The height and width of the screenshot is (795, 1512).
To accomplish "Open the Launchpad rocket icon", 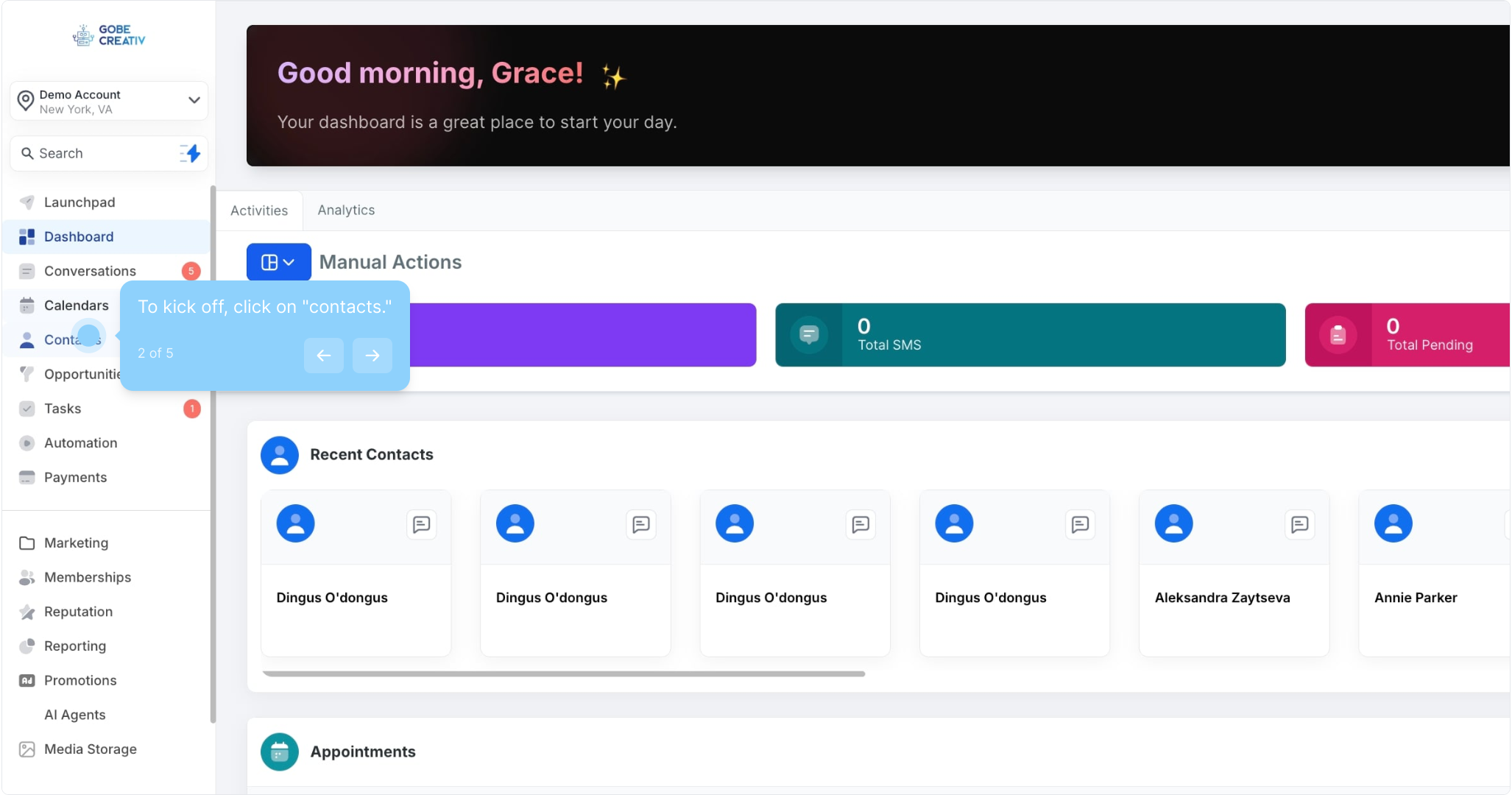I will click(27, 202).
